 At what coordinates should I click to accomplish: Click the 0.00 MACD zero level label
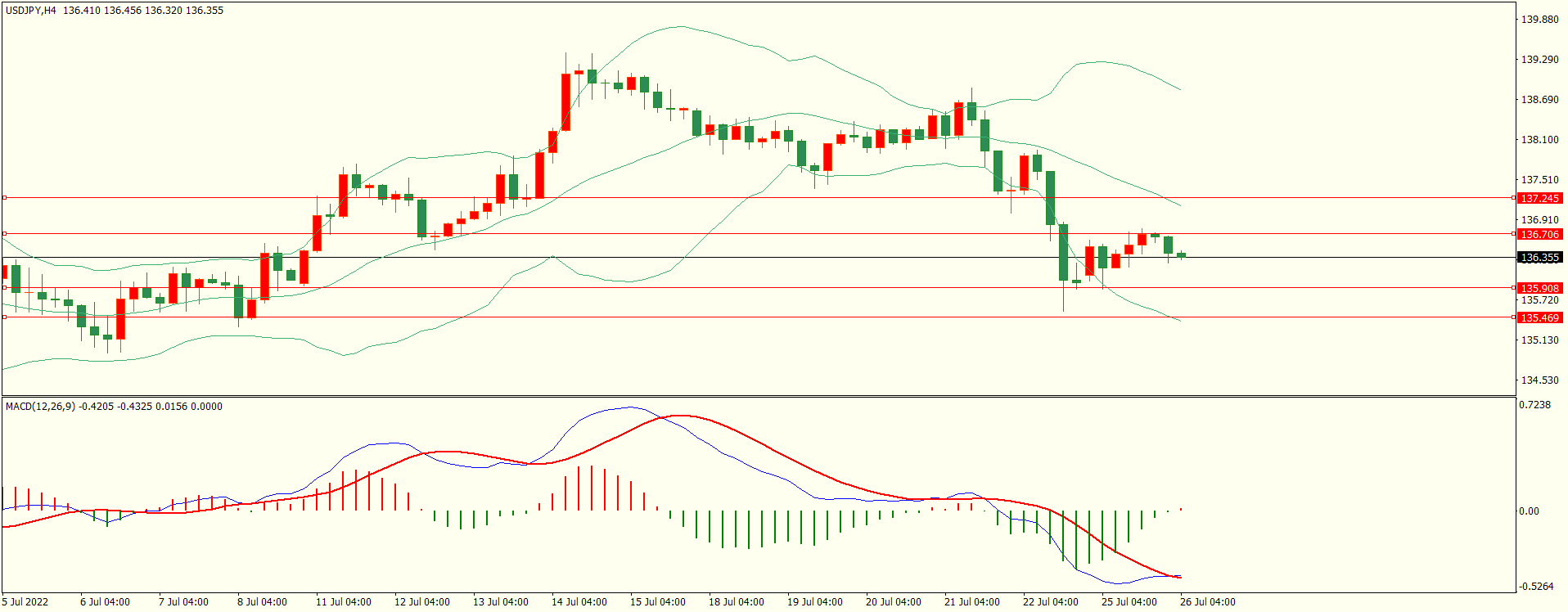(x=1529, y=511)
